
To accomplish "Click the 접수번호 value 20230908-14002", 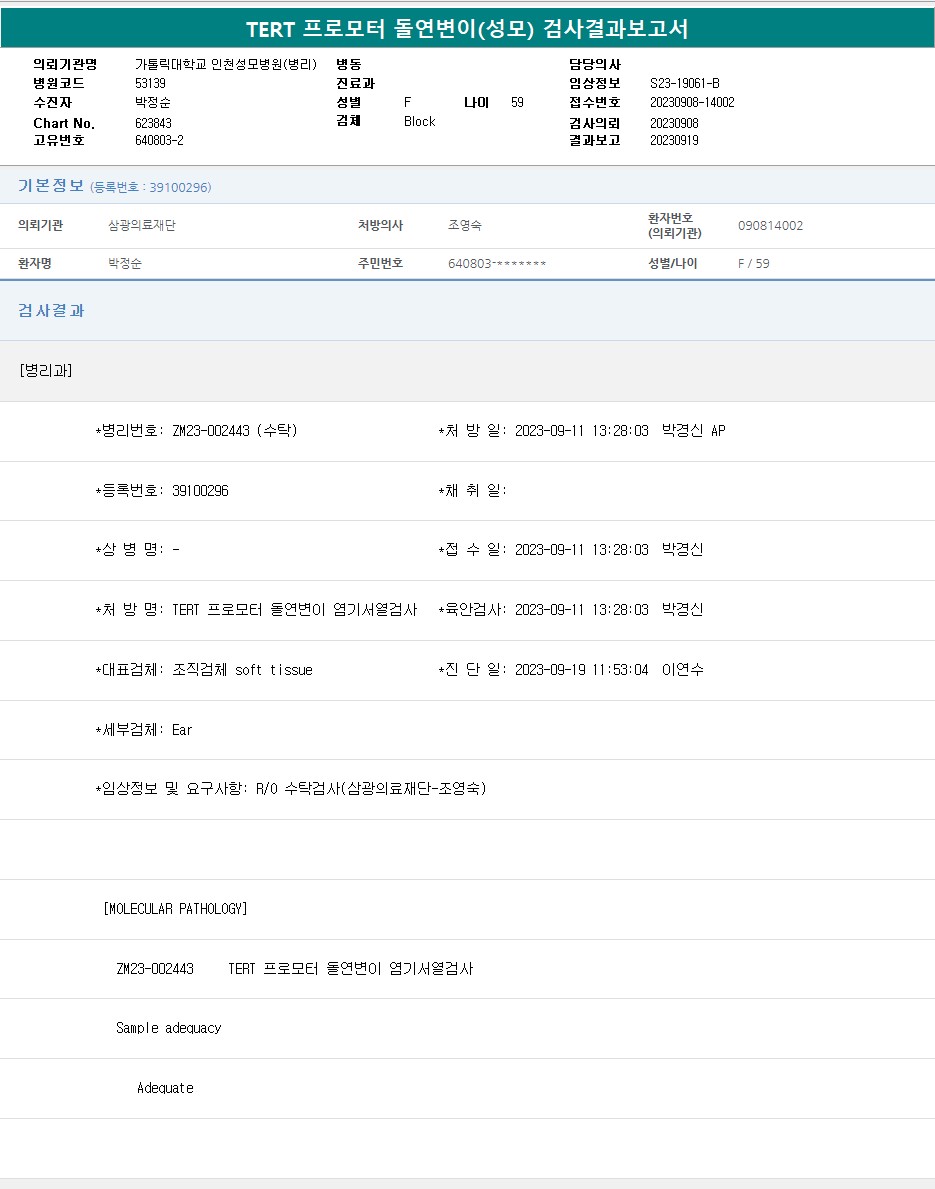I will tap(692, 102).
